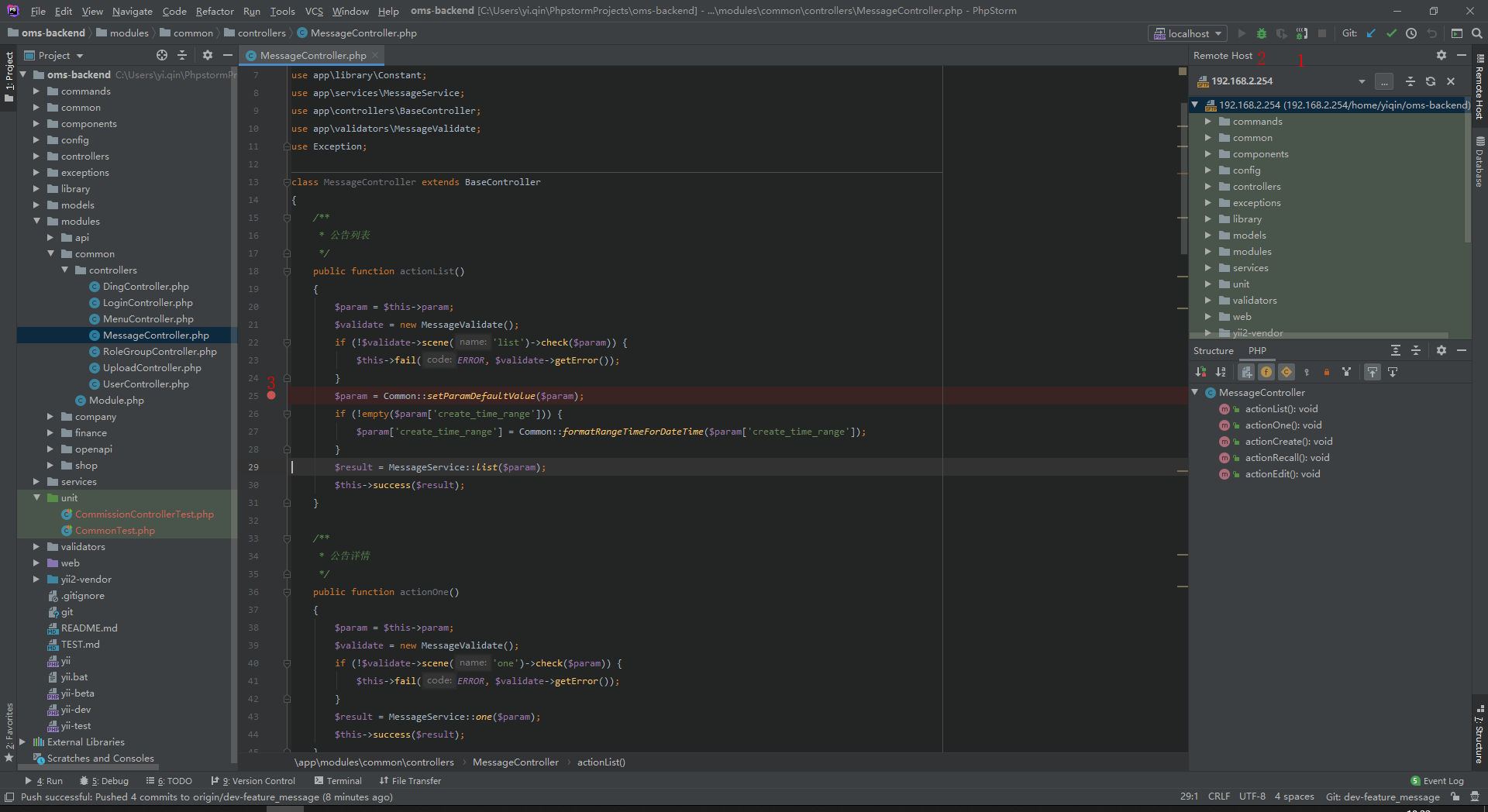The width and height of the screenshot is (1488, 812).
Task: Close the MessageController.php tab
Action: coord(375,55)
